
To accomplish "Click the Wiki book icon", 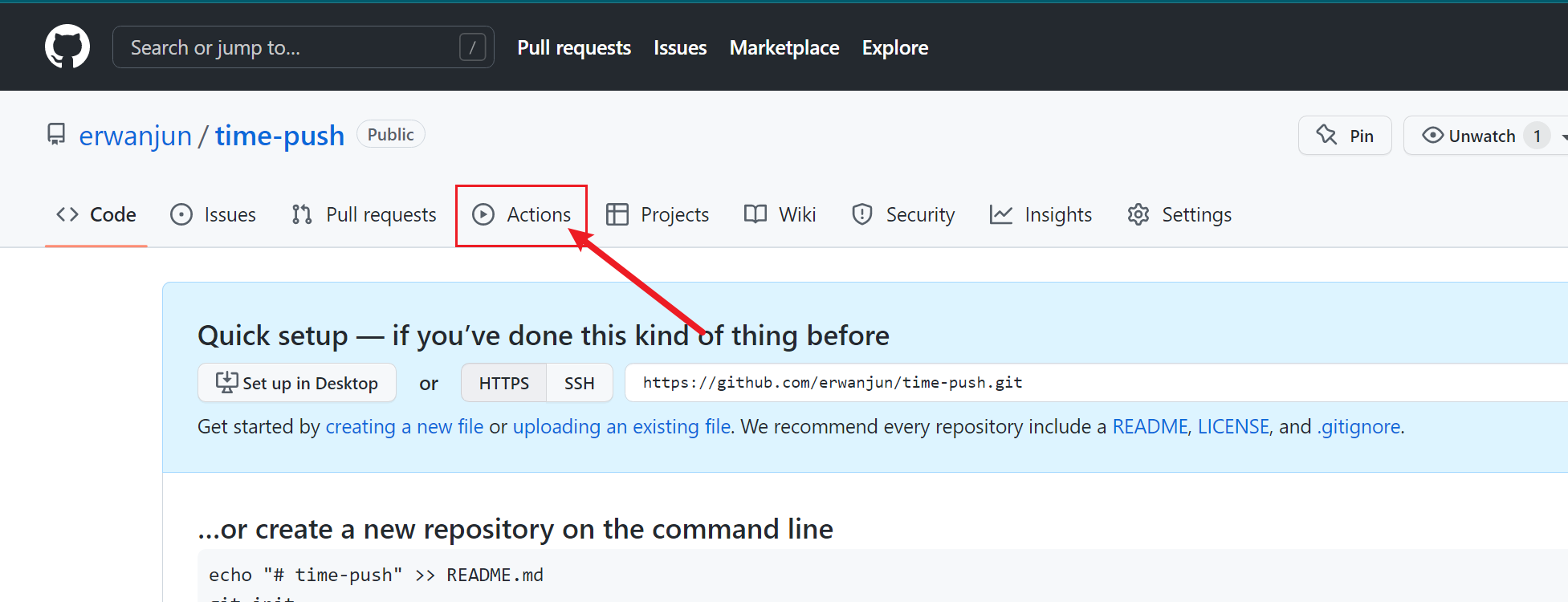I will (x=755, y=214).
